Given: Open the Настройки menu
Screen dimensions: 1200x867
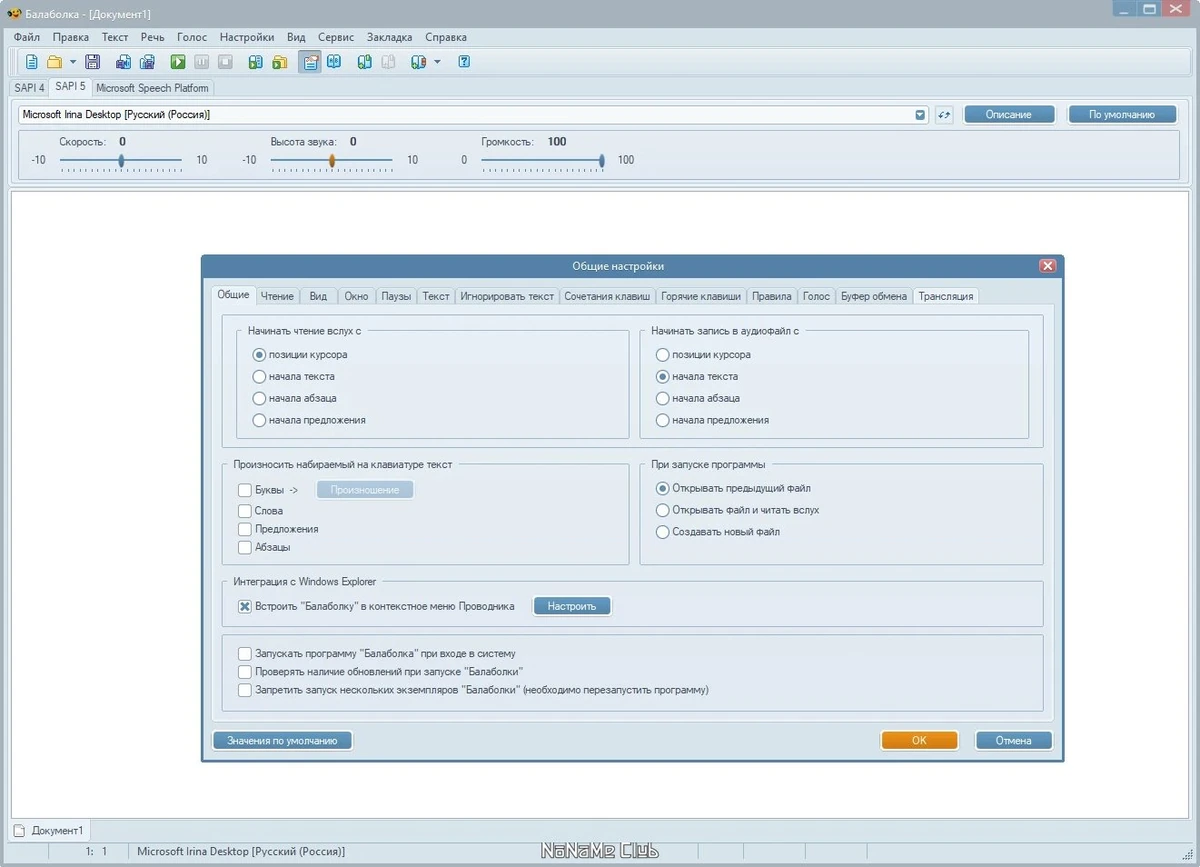Looking at the screenshot, I should pyautogui.click(x=246, y=37).
